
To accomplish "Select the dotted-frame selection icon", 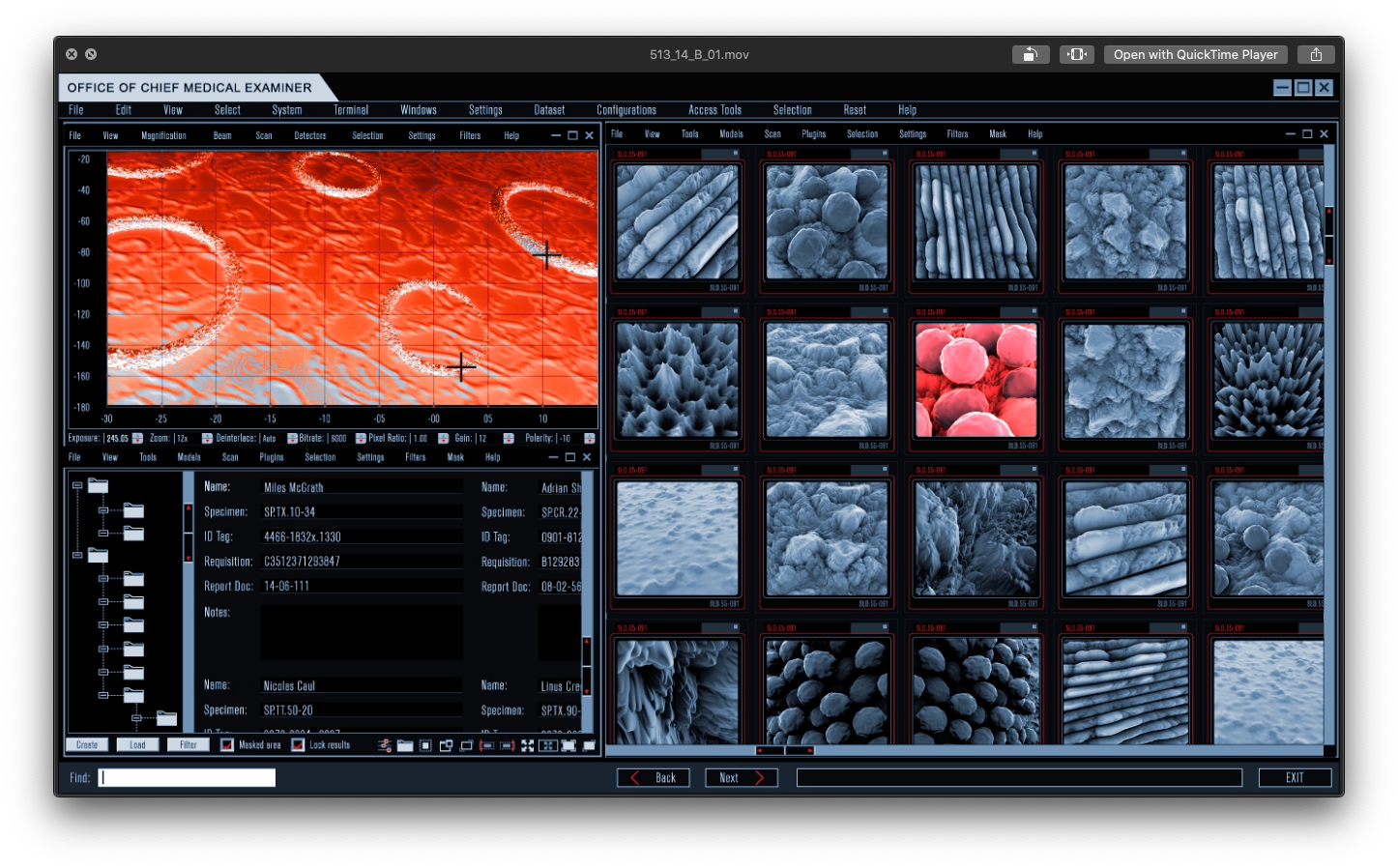I will pos(425,745).
